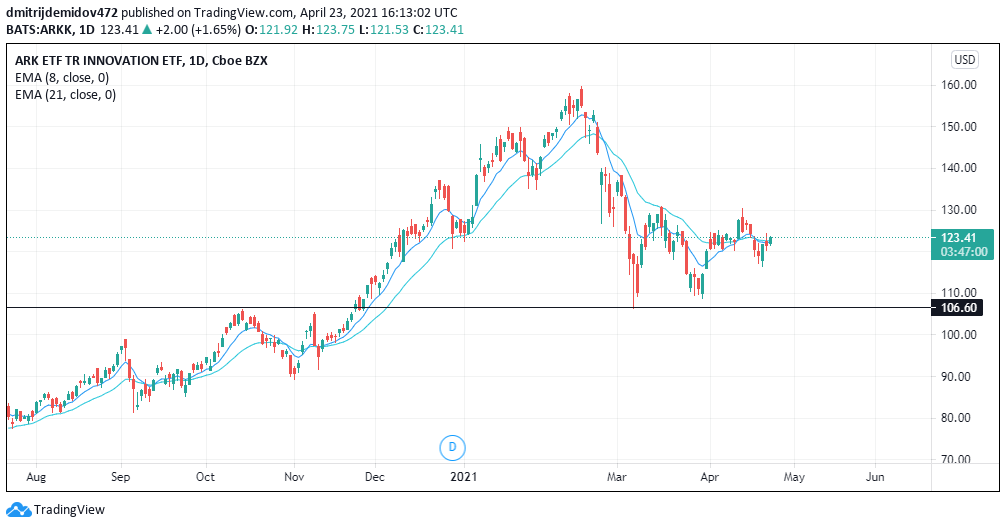Click the dmitrijdemidov472 author name

click(62, 12)
